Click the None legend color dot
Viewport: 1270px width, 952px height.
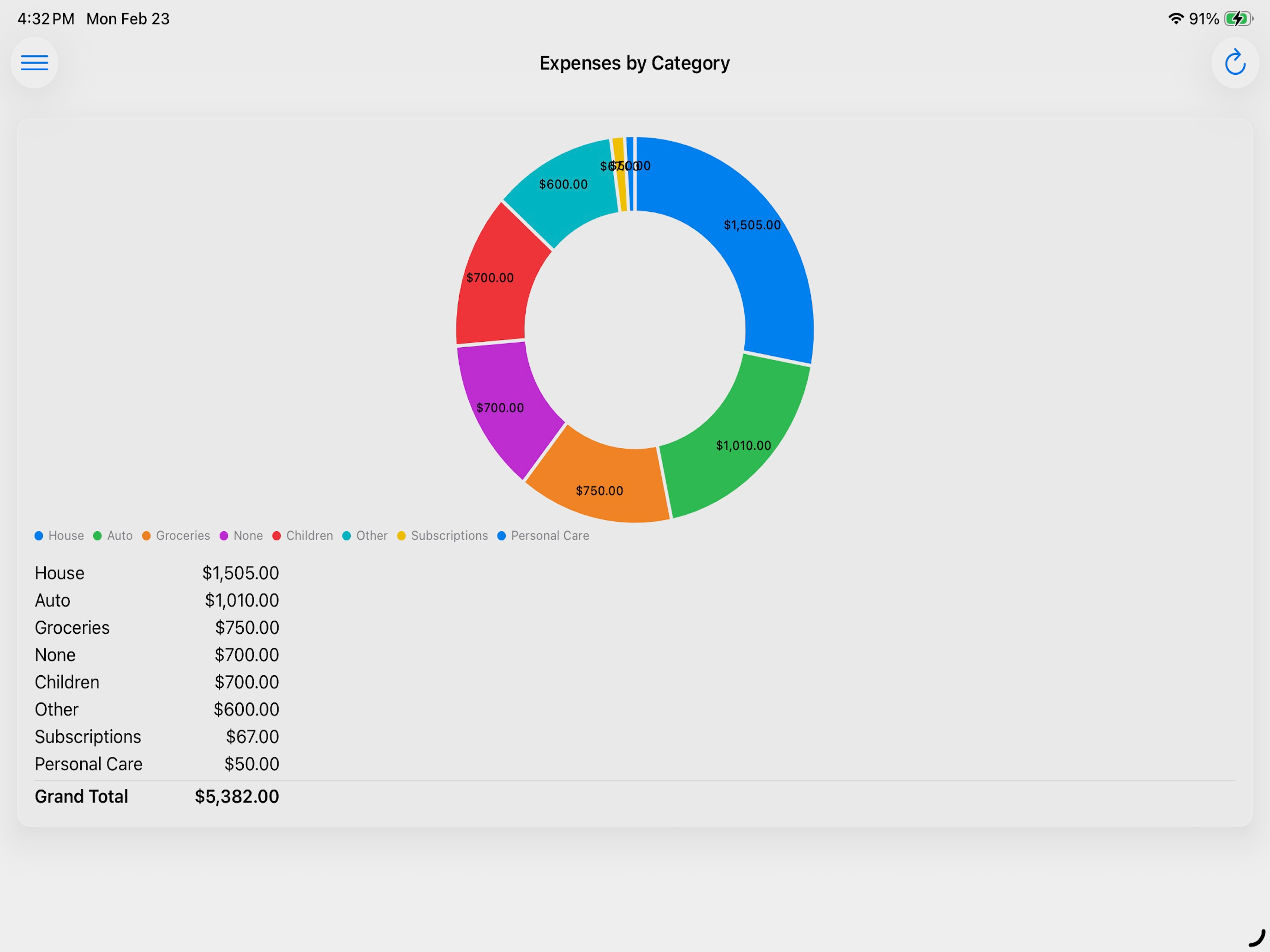point(223,535)
